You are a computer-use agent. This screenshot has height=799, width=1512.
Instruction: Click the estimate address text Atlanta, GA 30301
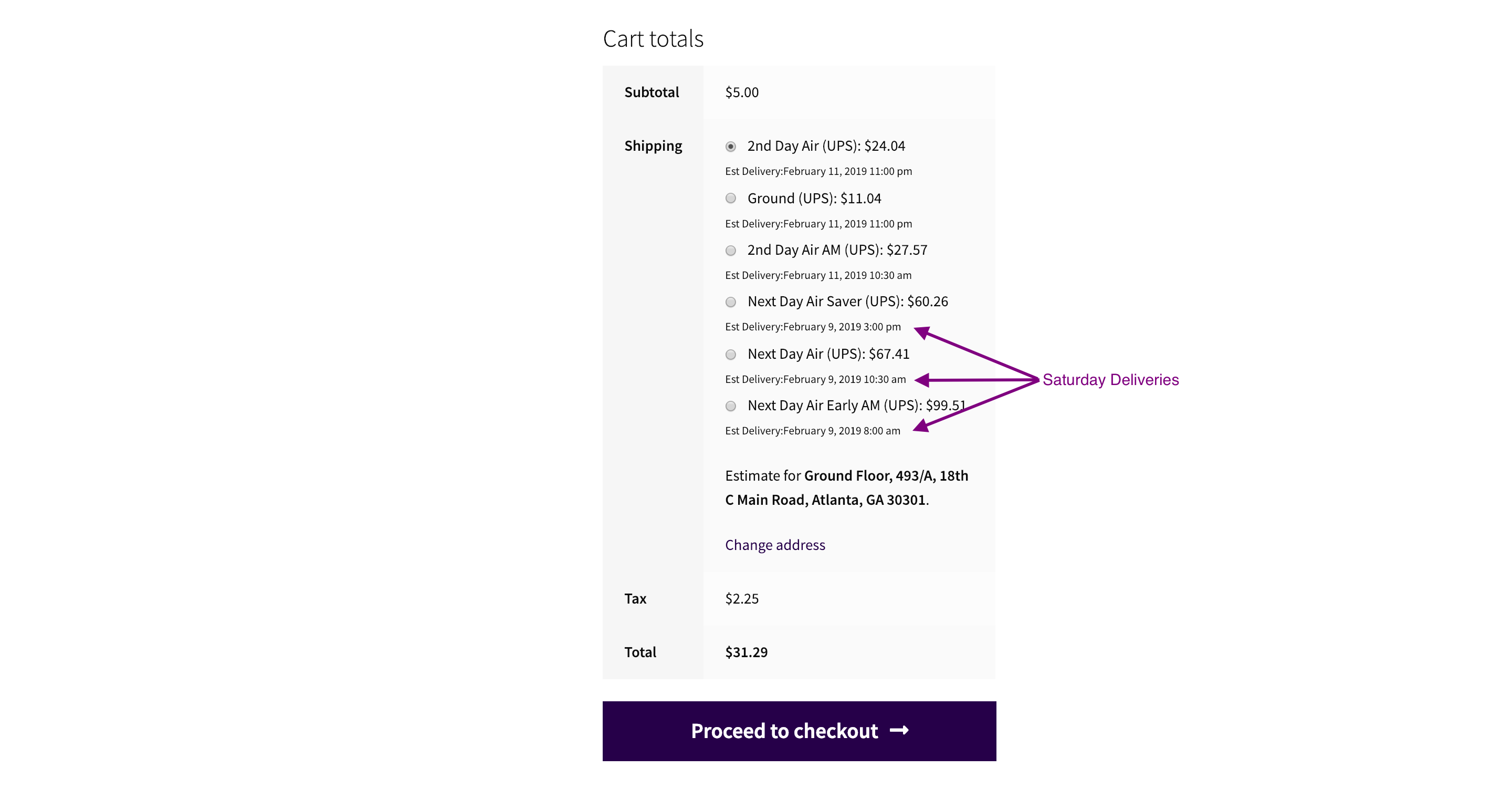click(868, 500)
